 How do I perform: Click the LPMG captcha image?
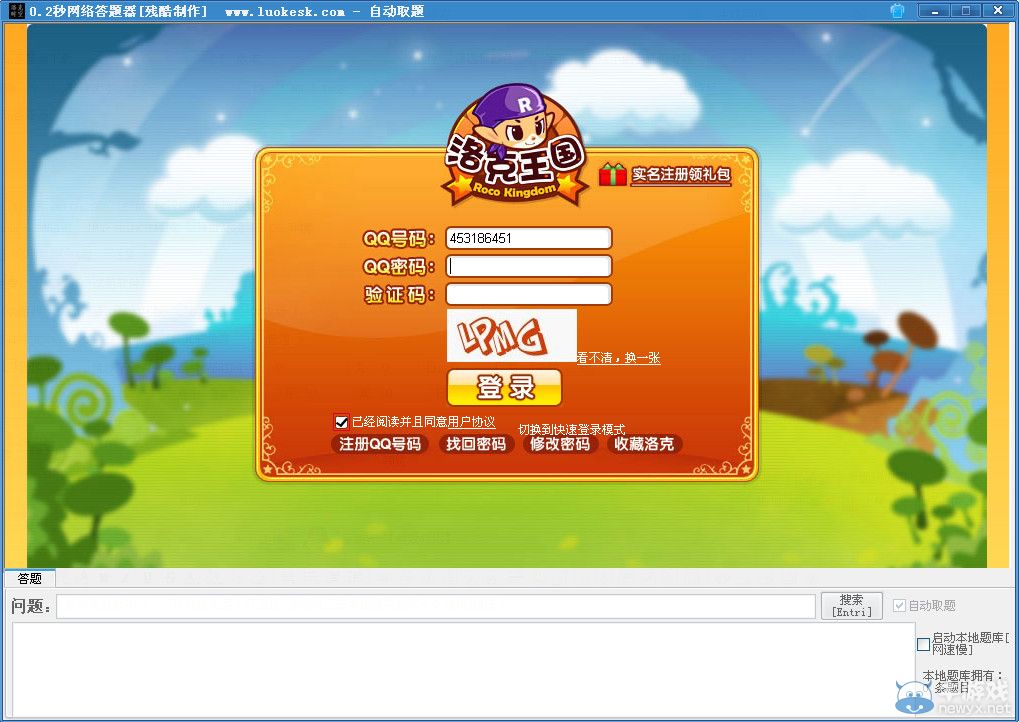coord(511,335)
